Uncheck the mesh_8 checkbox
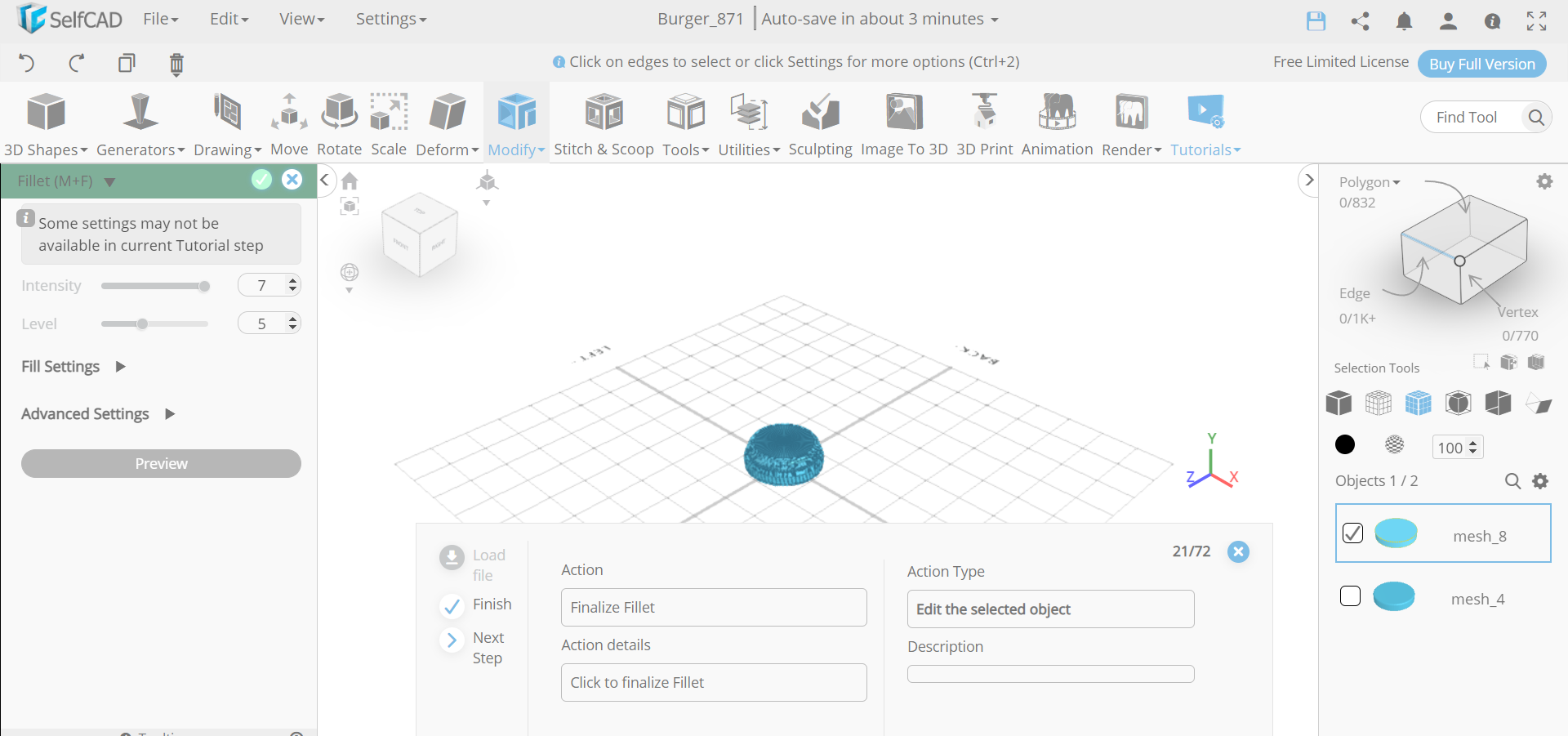This screenshot has height=736, width=1568. (1352, 533)
